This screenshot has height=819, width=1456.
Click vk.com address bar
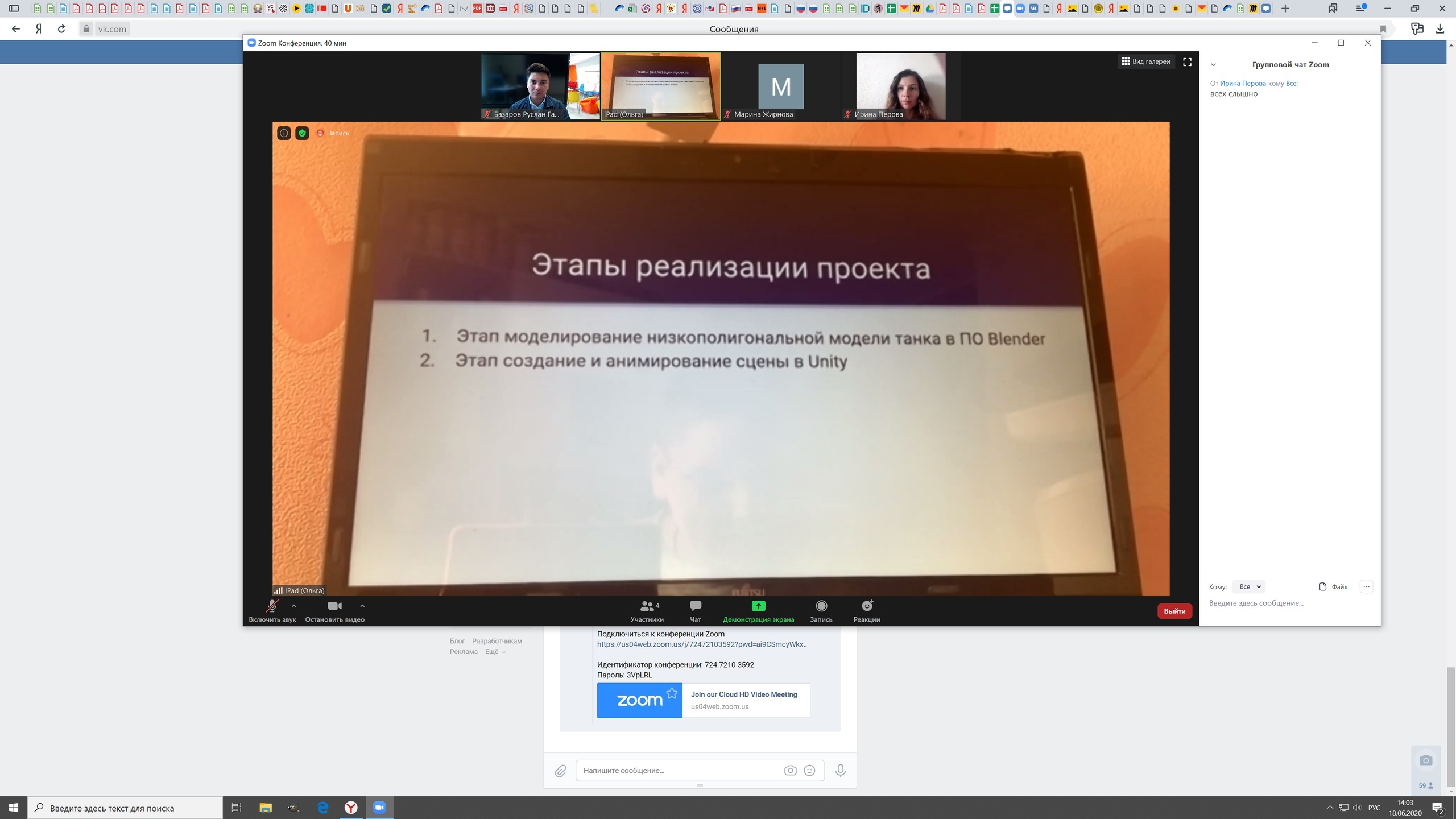(x=111, y=29)
